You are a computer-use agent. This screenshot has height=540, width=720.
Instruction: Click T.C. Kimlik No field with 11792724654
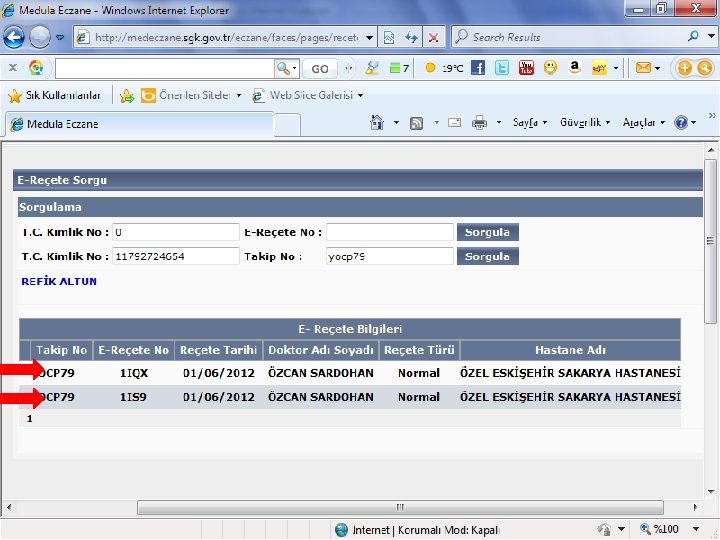point(176,256)
